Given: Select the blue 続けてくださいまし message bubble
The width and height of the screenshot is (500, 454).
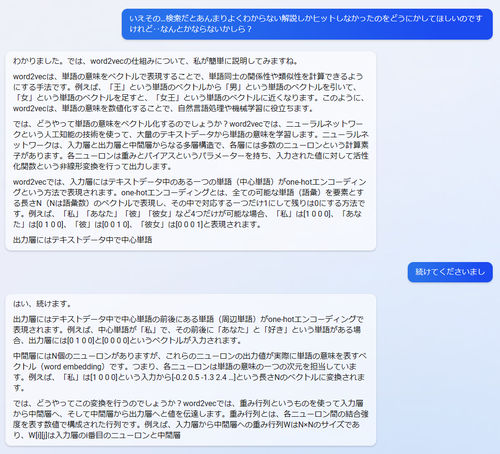Looking at the screenshot, I should [450, 272].
